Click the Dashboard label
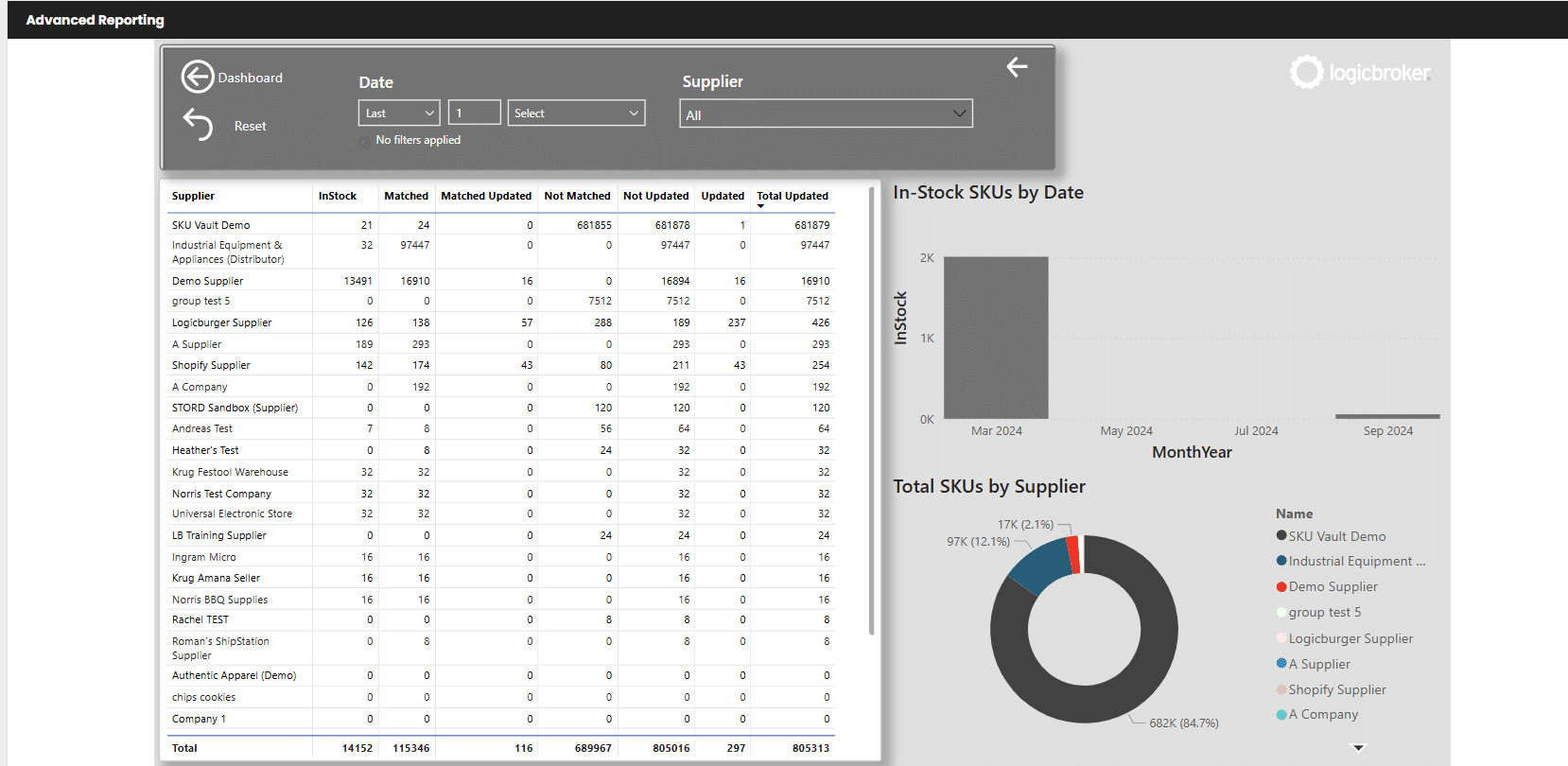Screen dimensions: 1568x766 tap(250, 78)
